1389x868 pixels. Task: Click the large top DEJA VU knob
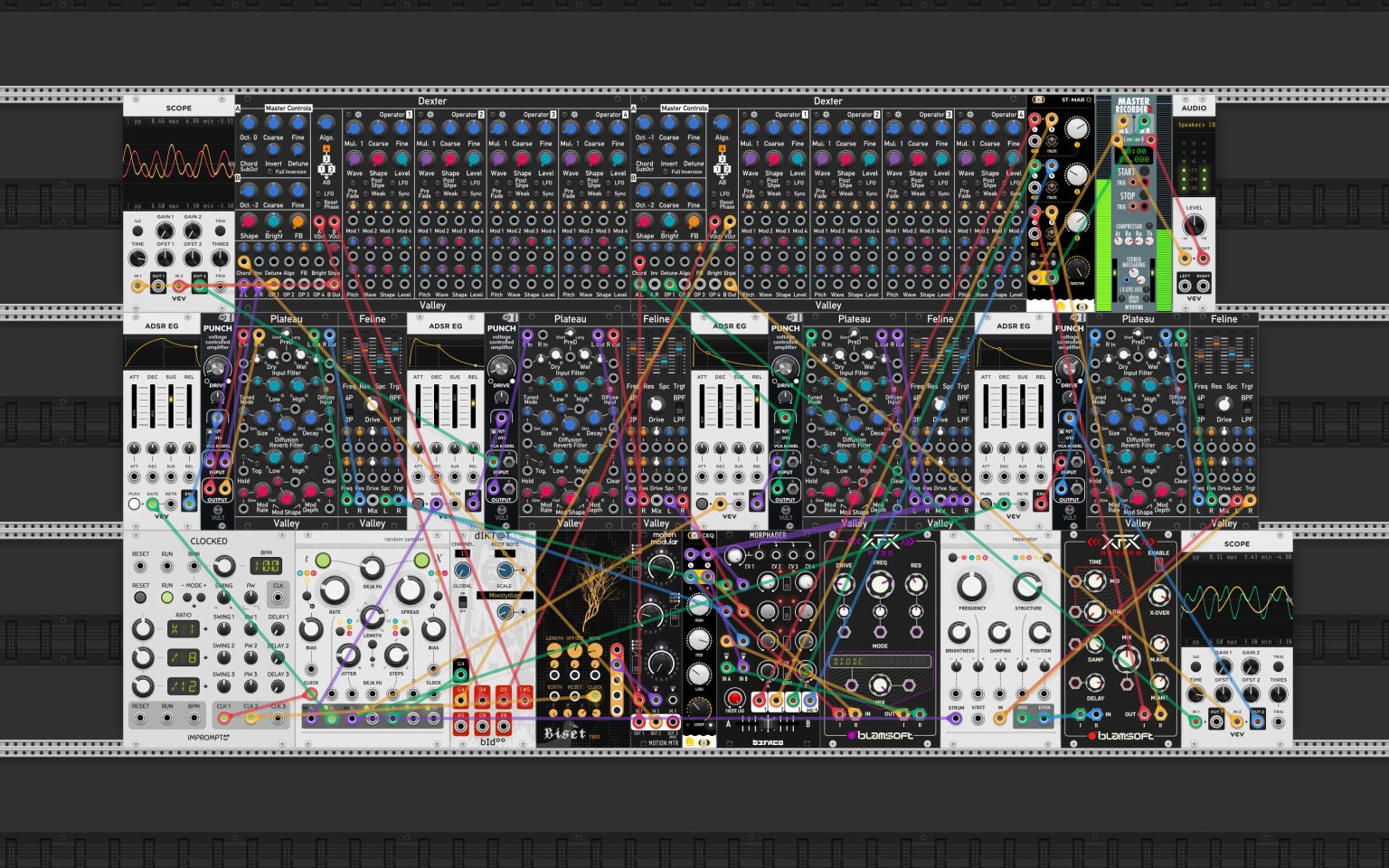372,568
